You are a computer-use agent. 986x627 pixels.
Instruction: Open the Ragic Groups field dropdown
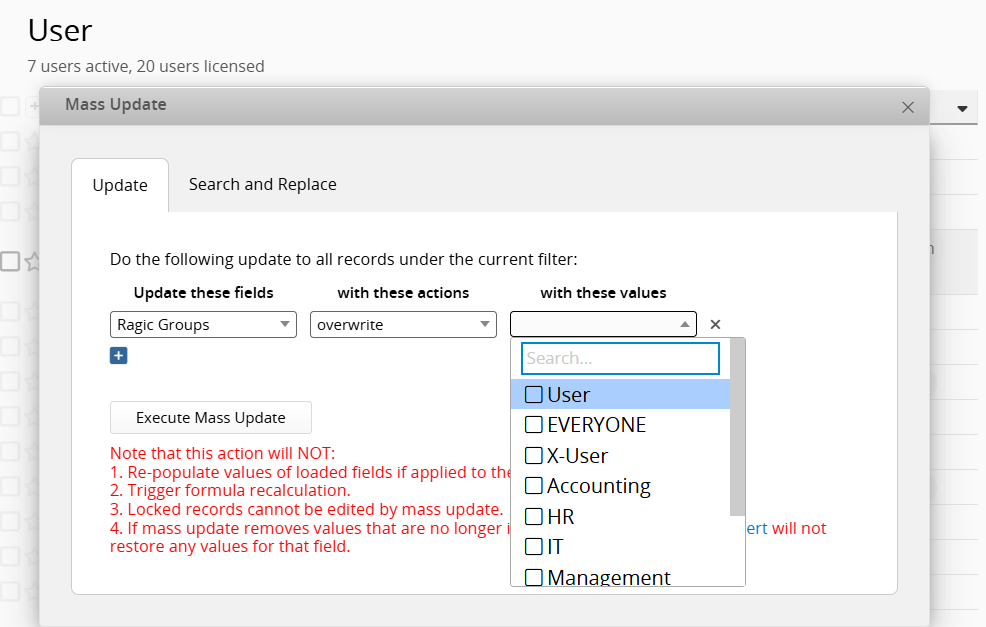click(203, 324)
